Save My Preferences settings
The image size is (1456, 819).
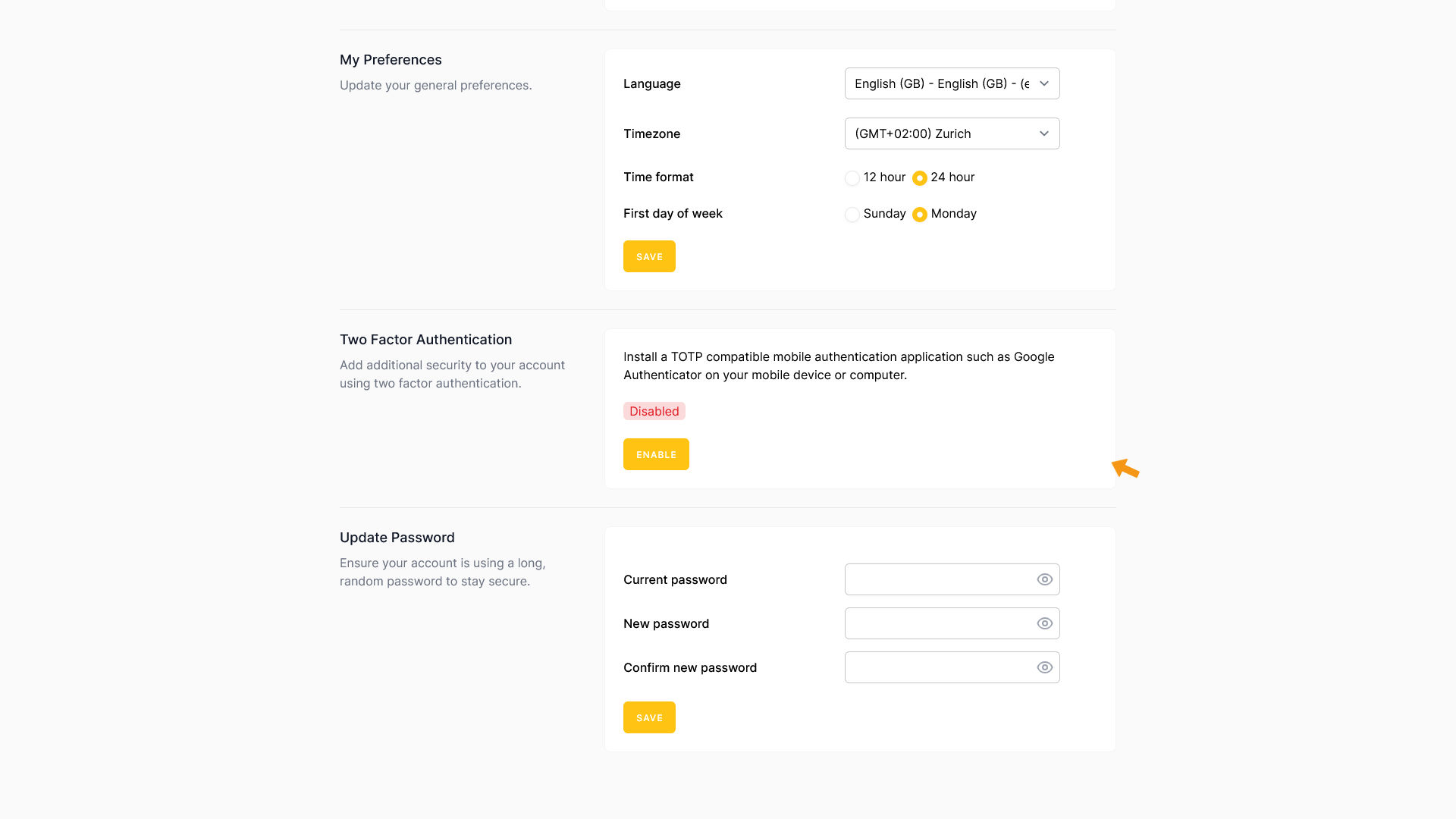pyautogui.click(x=649, y=256)
